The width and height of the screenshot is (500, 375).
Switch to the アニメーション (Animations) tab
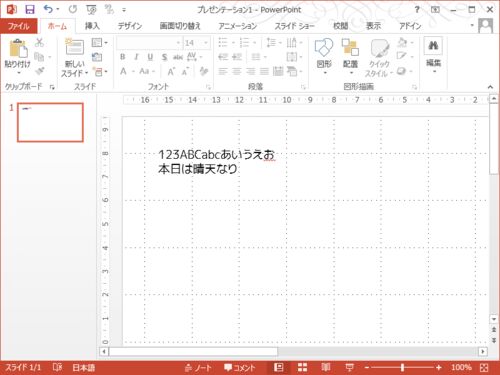[238, 26]
